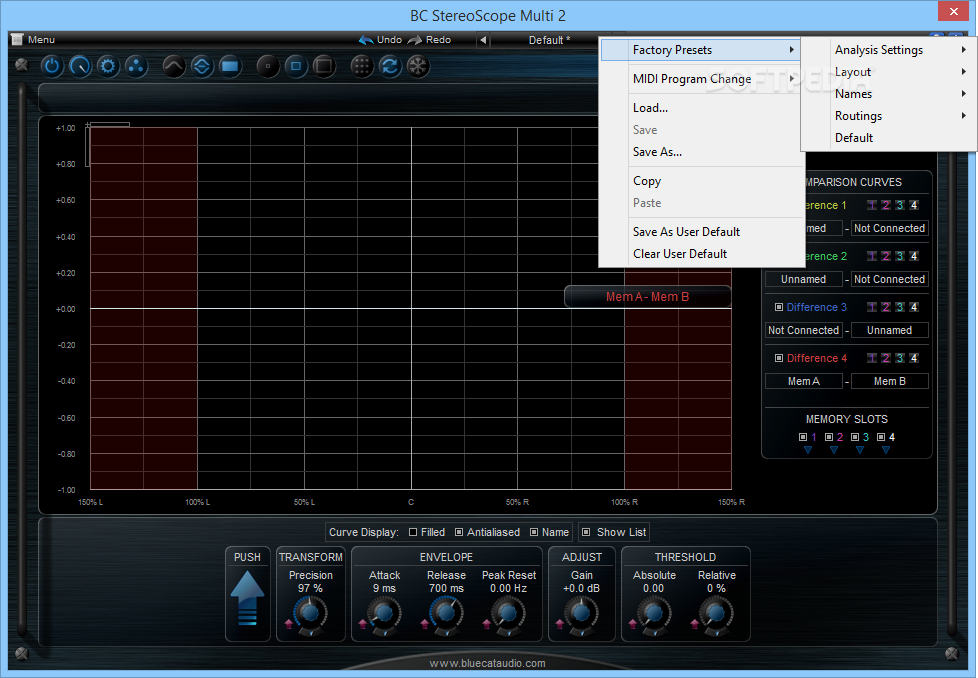Click the big PUSH arrow
Screen dimensions: 978x678
(x=248, y=598)
